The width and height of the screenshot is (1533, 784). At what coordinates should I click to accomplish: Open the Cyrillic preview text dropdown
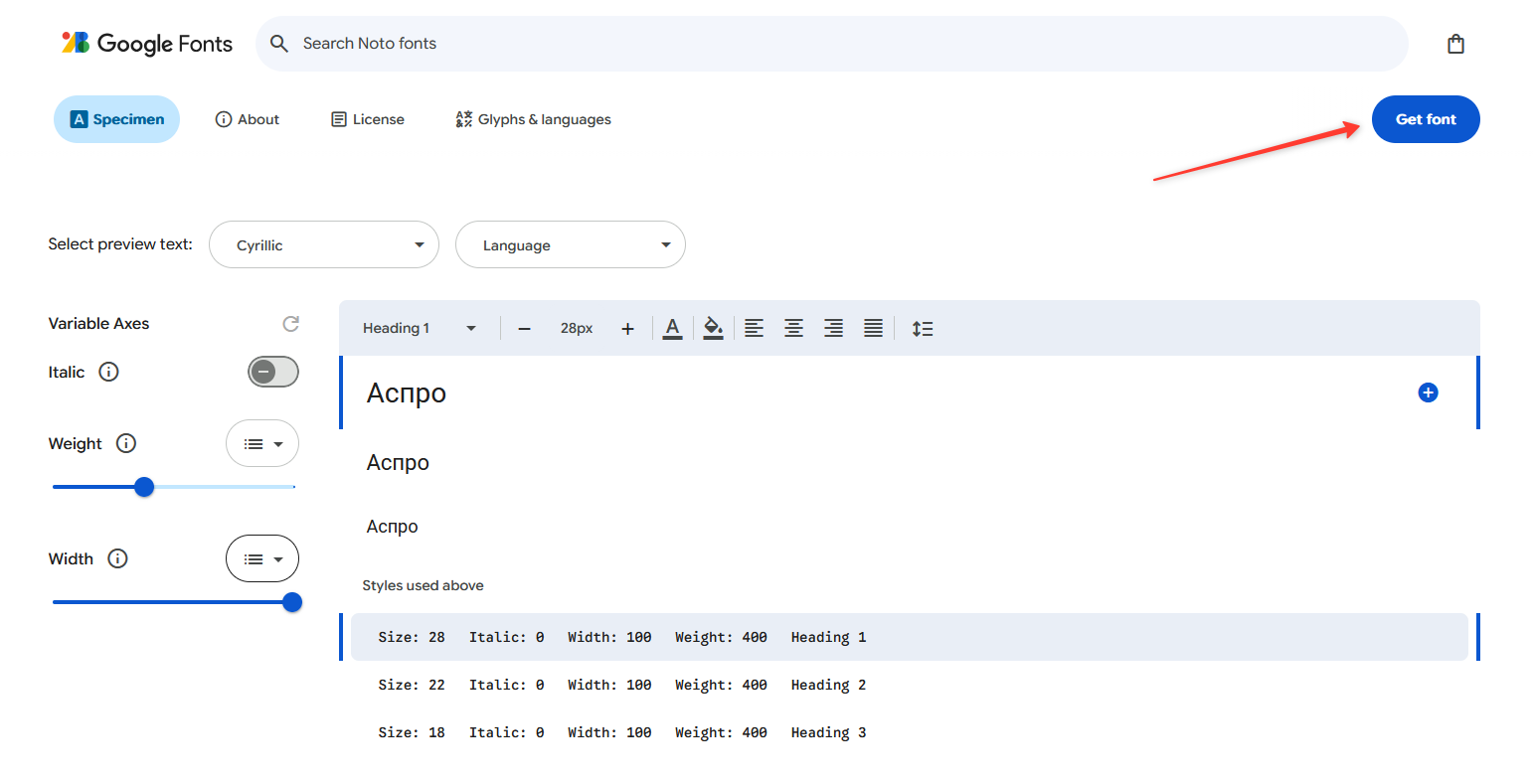click(x=324, y=244)
